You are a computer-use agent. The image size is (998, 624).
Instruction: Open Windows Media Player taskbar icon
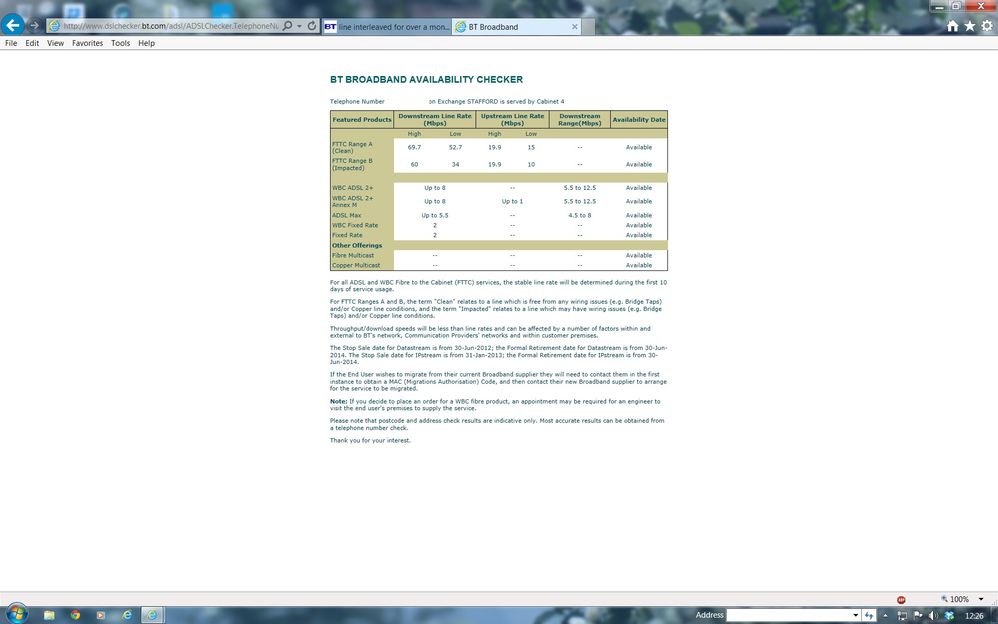coord(101,615)
